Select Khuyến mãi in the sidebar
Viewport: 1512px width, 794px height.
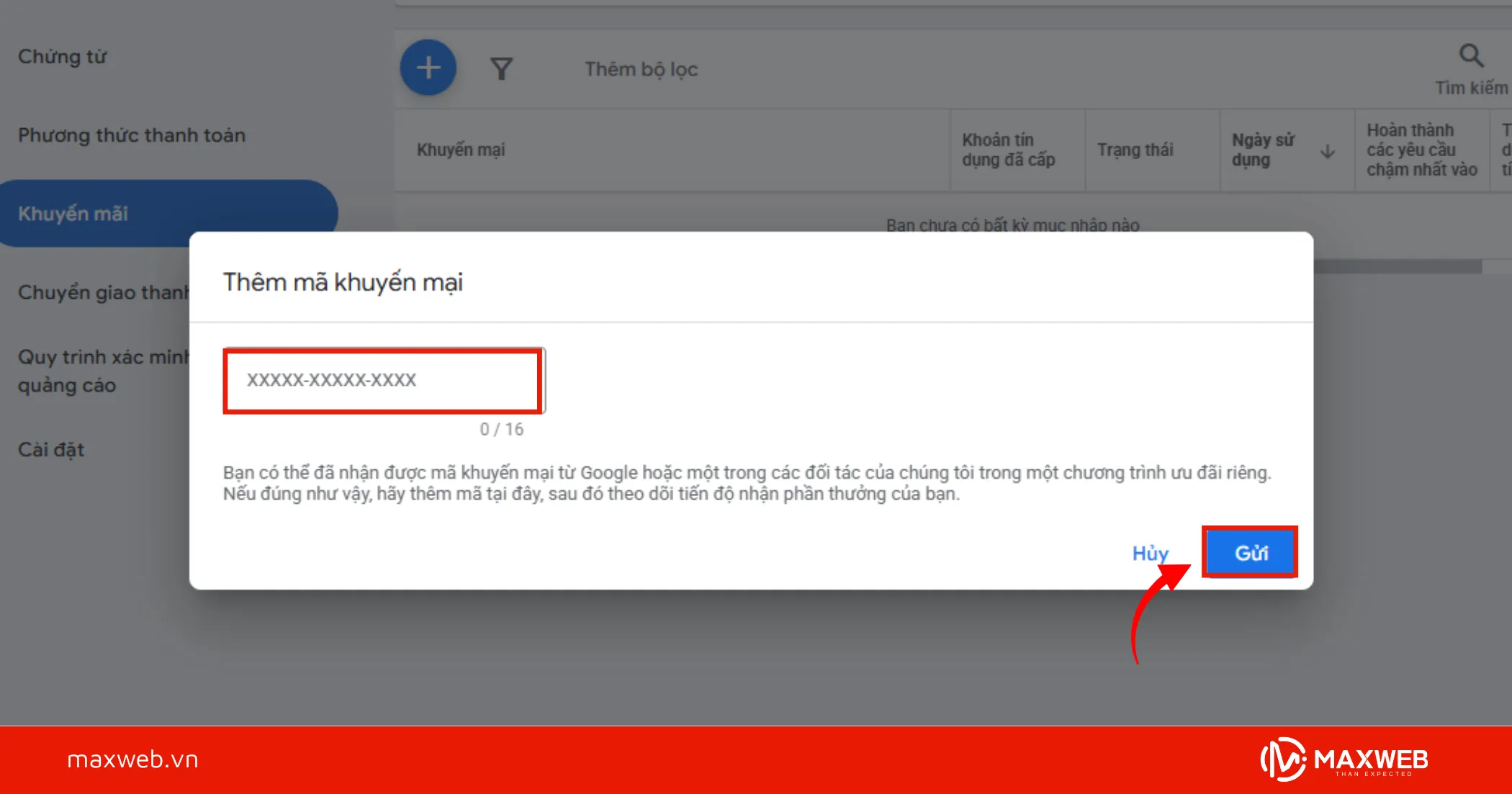pos(73,214)
